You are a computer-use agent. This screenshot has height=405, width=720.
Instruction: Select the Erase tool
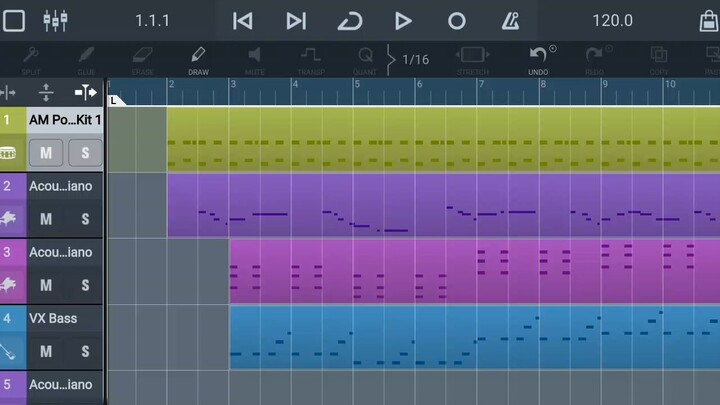(x=142, y=58)
